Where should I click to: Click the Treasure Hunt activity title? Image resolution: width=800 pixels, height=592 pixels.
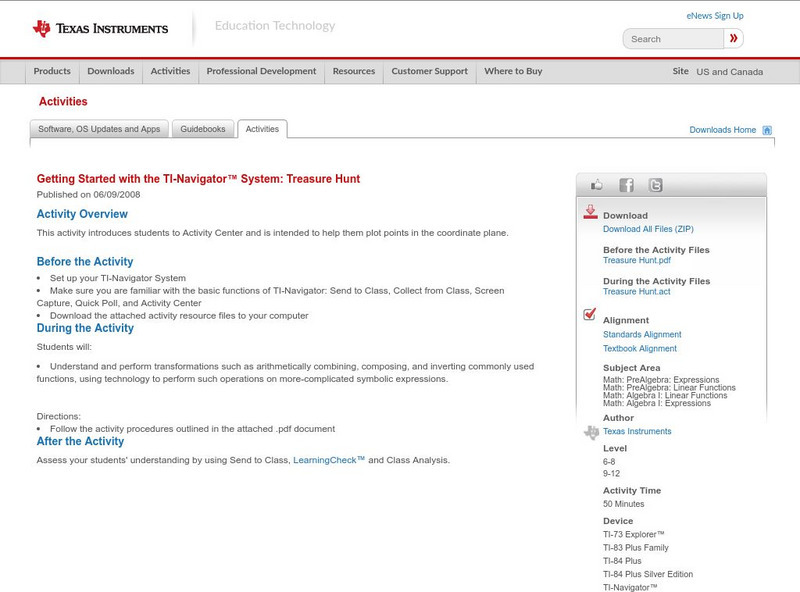198,179
